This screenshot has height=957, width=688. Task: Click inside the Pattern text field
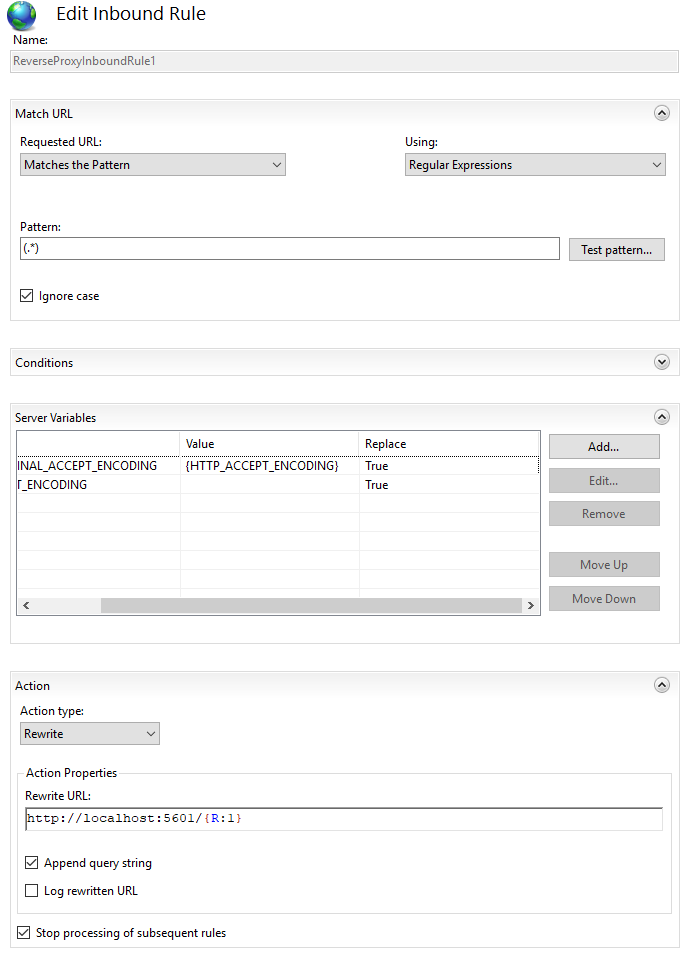290,249
